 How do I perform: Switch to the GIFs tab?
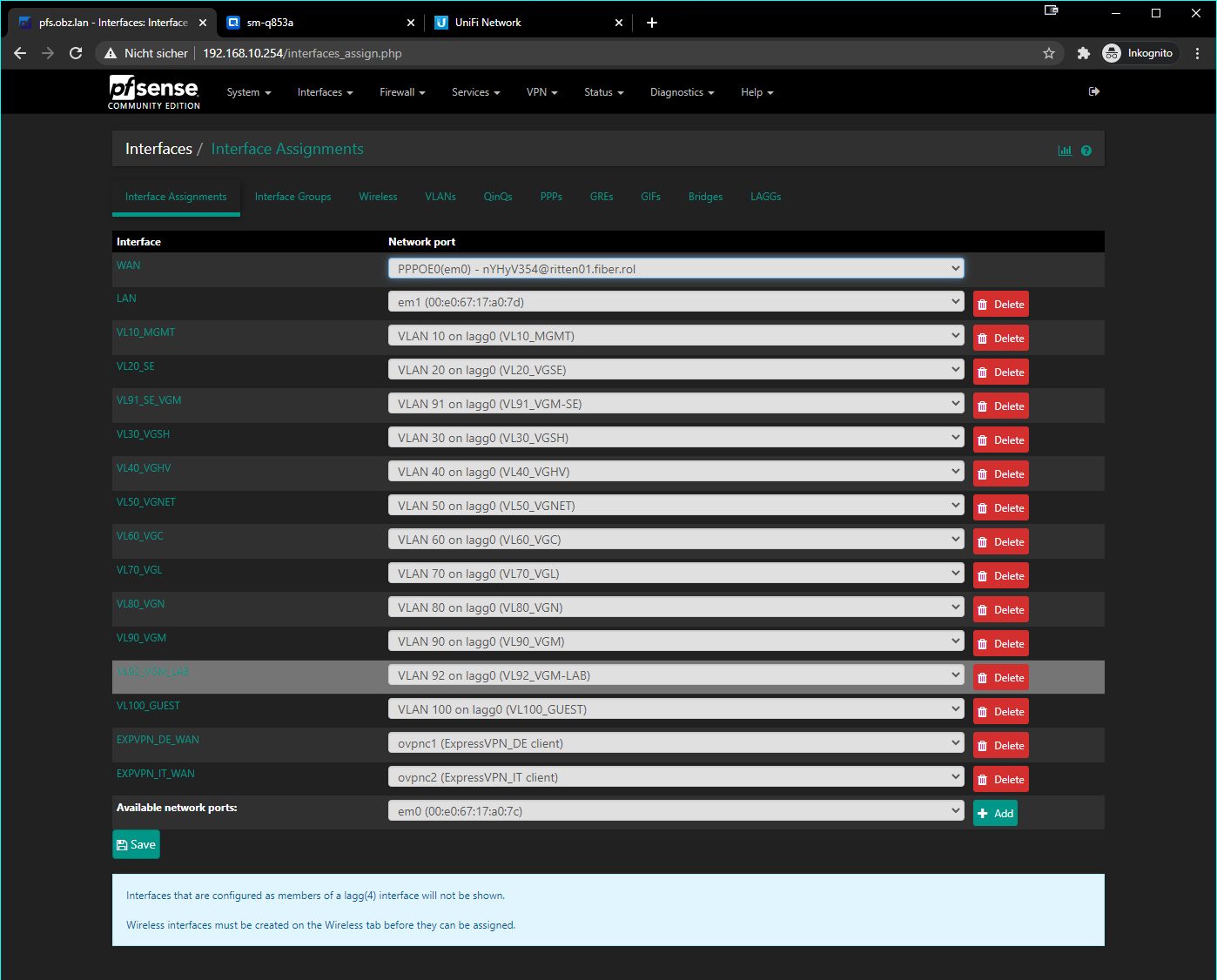point(651,197)
